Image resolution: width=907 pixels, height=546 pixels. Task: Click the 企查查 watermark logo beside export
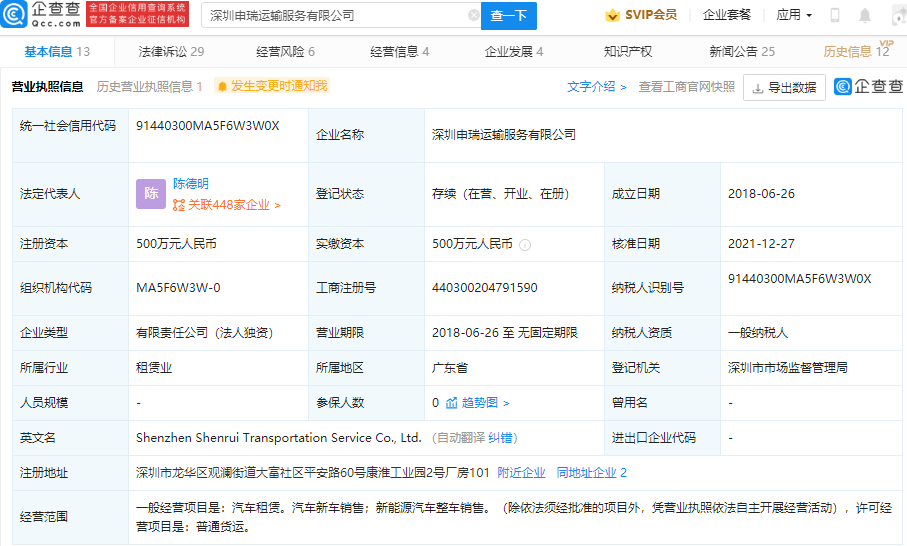[868, 87]
